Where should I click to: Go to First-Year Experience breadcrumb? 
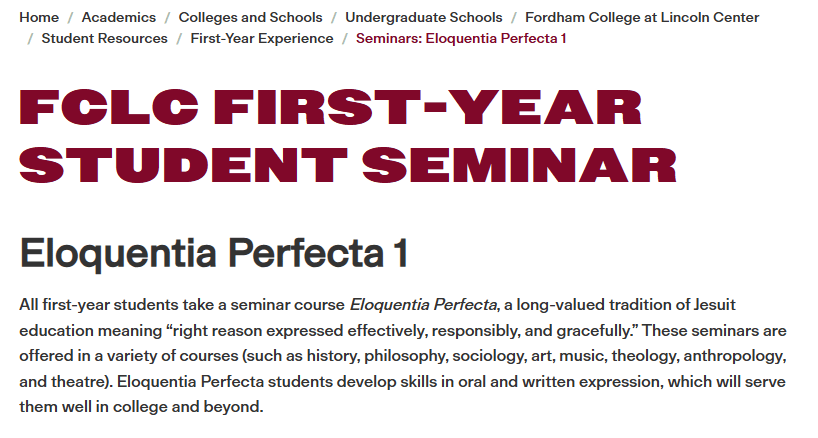[262, 38]
